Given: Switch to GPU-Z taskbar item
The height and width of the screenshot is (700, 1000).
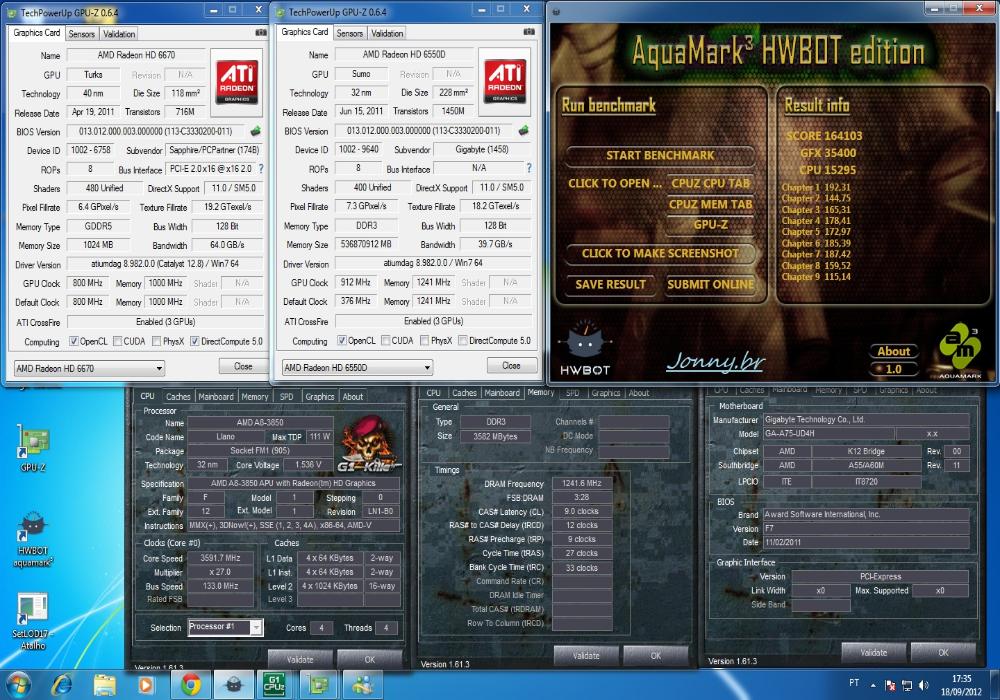Looking at the screenshot, I should [318, 685].
